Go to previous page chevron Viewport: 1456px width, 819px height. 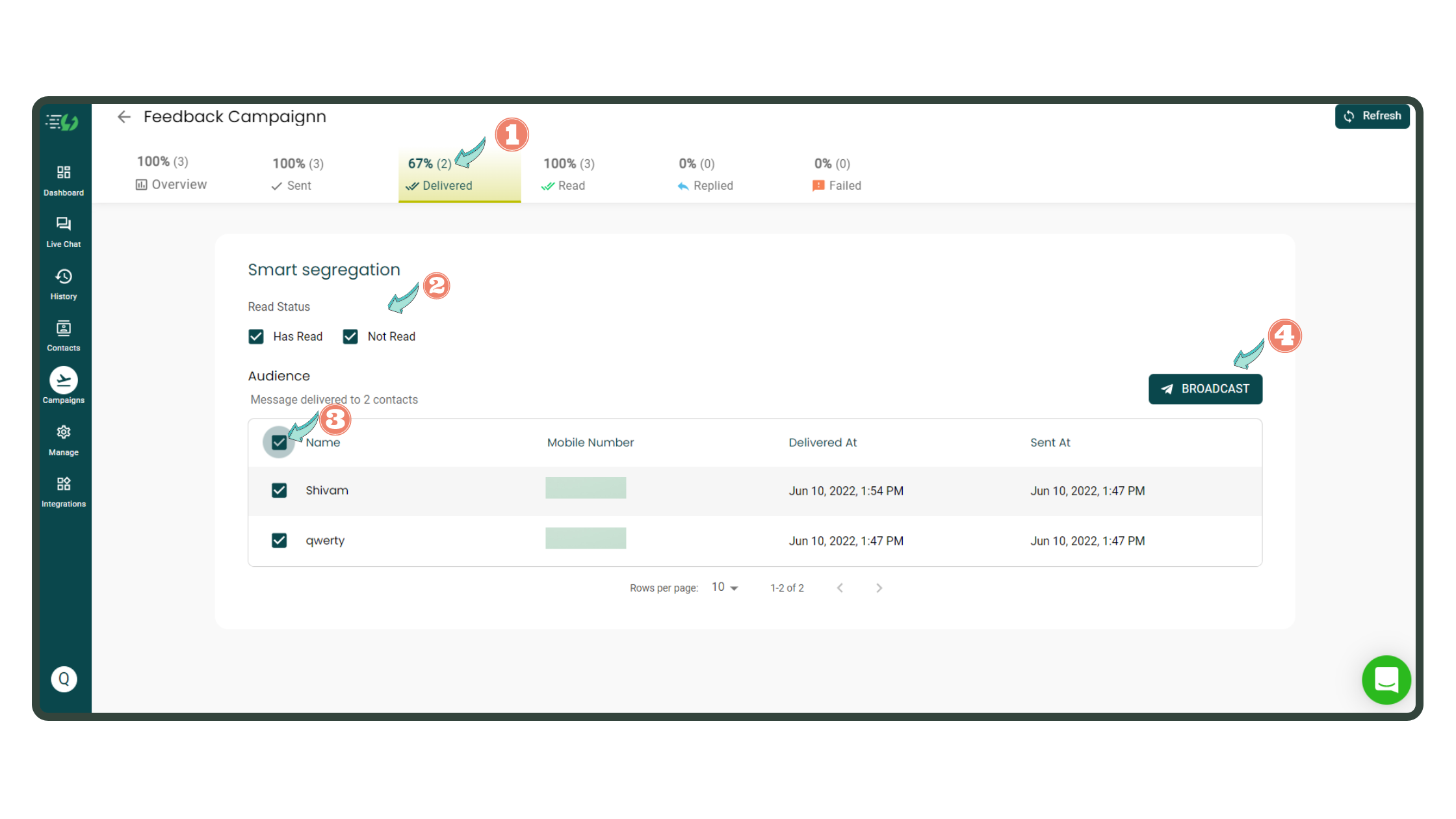click(x=840, y=588)
